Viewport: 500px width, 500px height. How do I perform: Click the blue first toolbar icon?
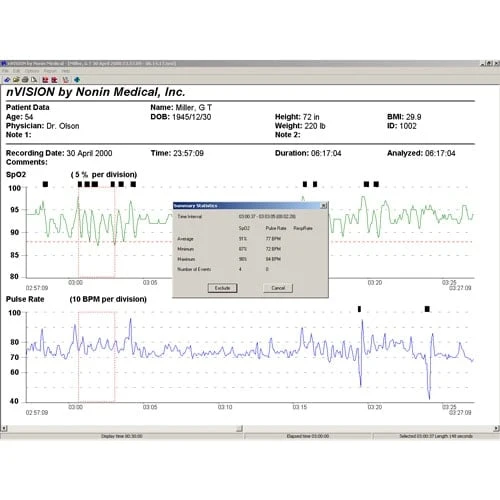tap(7, 80)
